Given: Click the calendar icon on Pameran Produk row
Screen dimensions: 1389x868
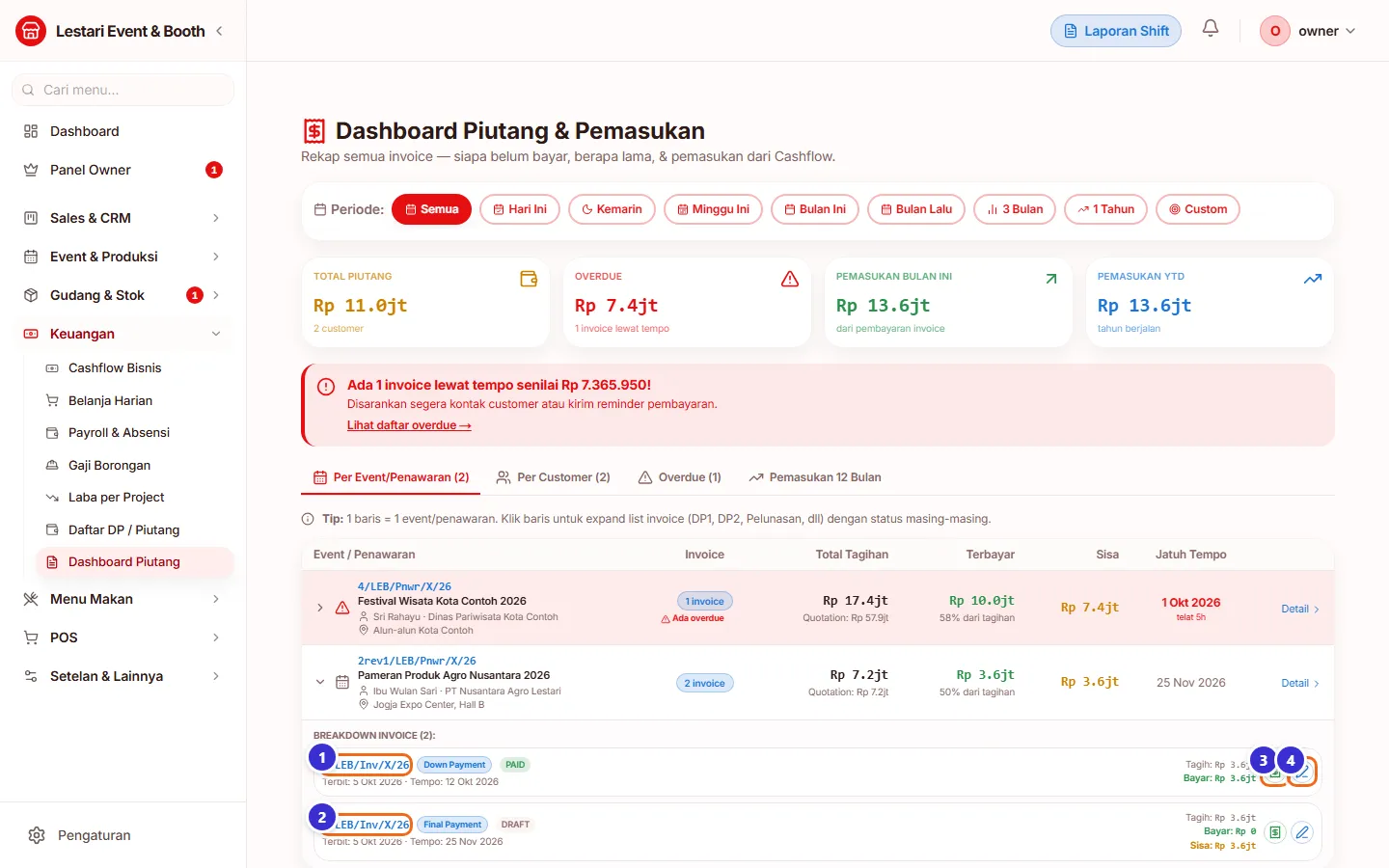Looking at the screenshot, I should click(x=341, y=682).
